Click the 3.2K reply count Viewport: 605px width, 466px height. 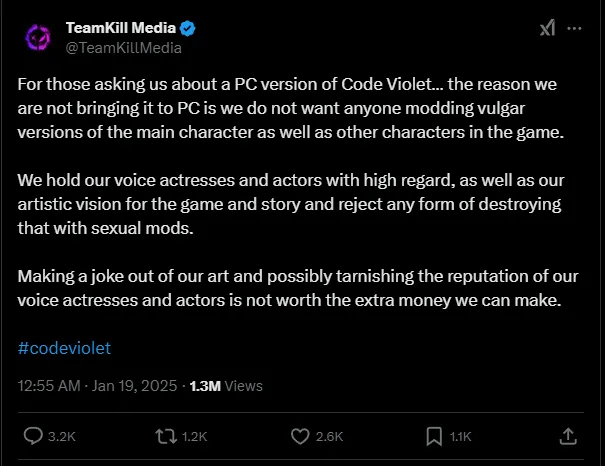click(62, 437)
